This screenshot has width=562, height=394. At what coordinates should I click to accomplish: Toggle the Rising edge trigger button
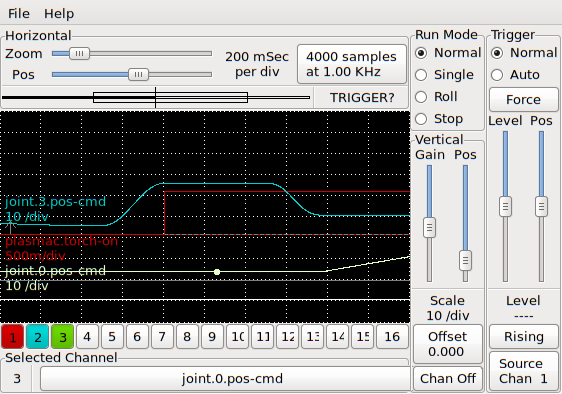click(524, 337)
